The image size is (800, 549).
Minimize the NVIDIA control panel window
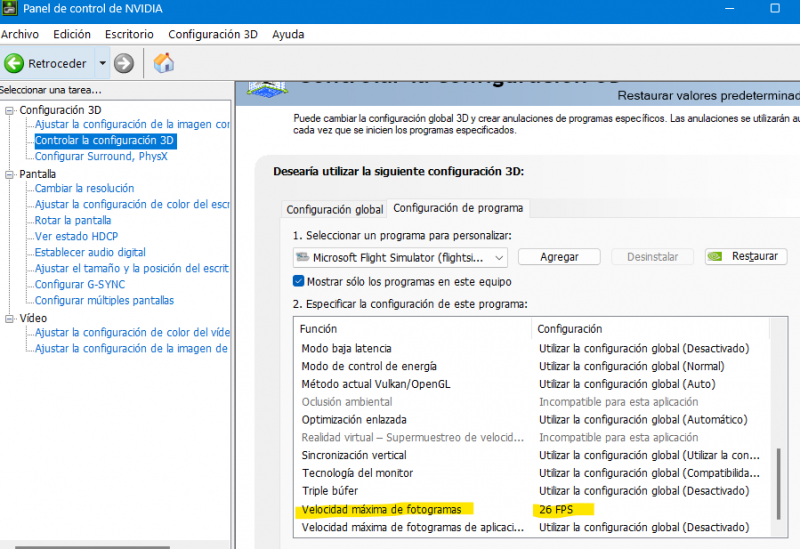(730, 8)
